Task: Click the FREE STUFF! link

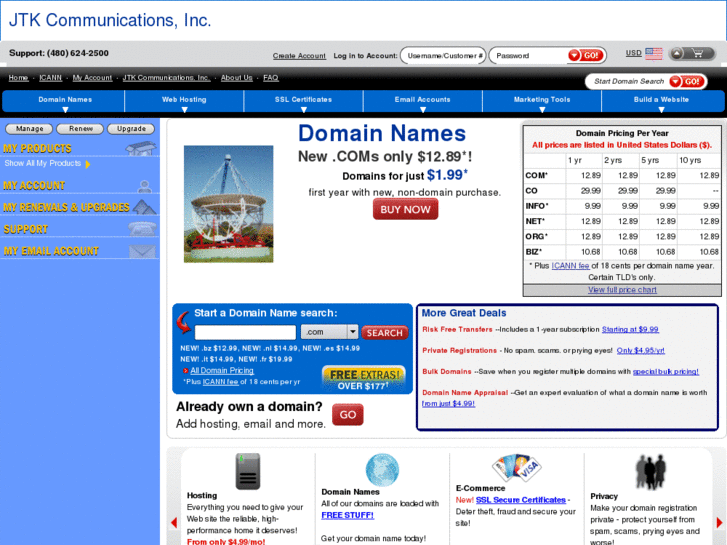Action: click(347, 515)
